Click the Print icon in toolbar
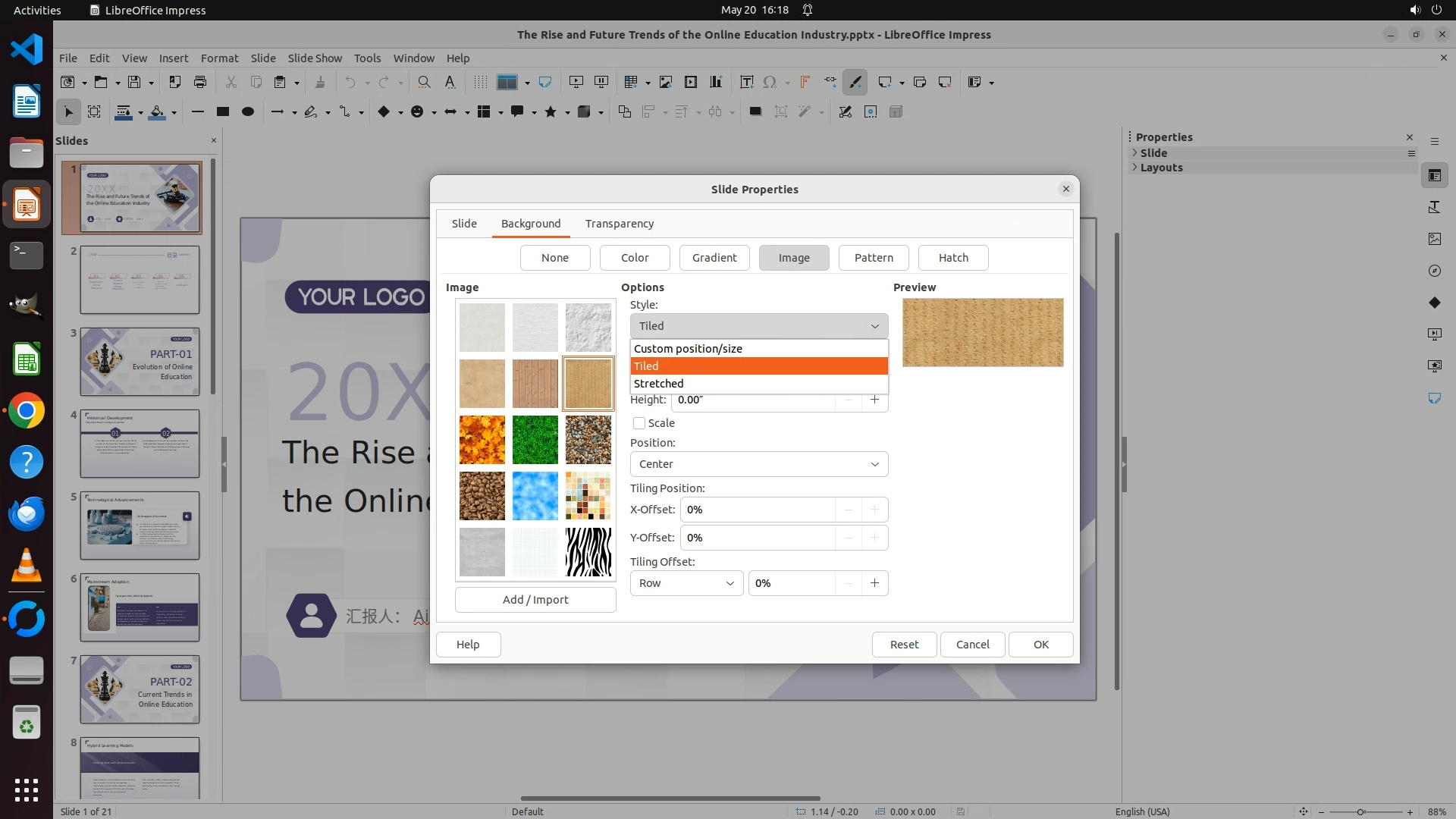Viewport: 1456px width, 819px height. 200,82
